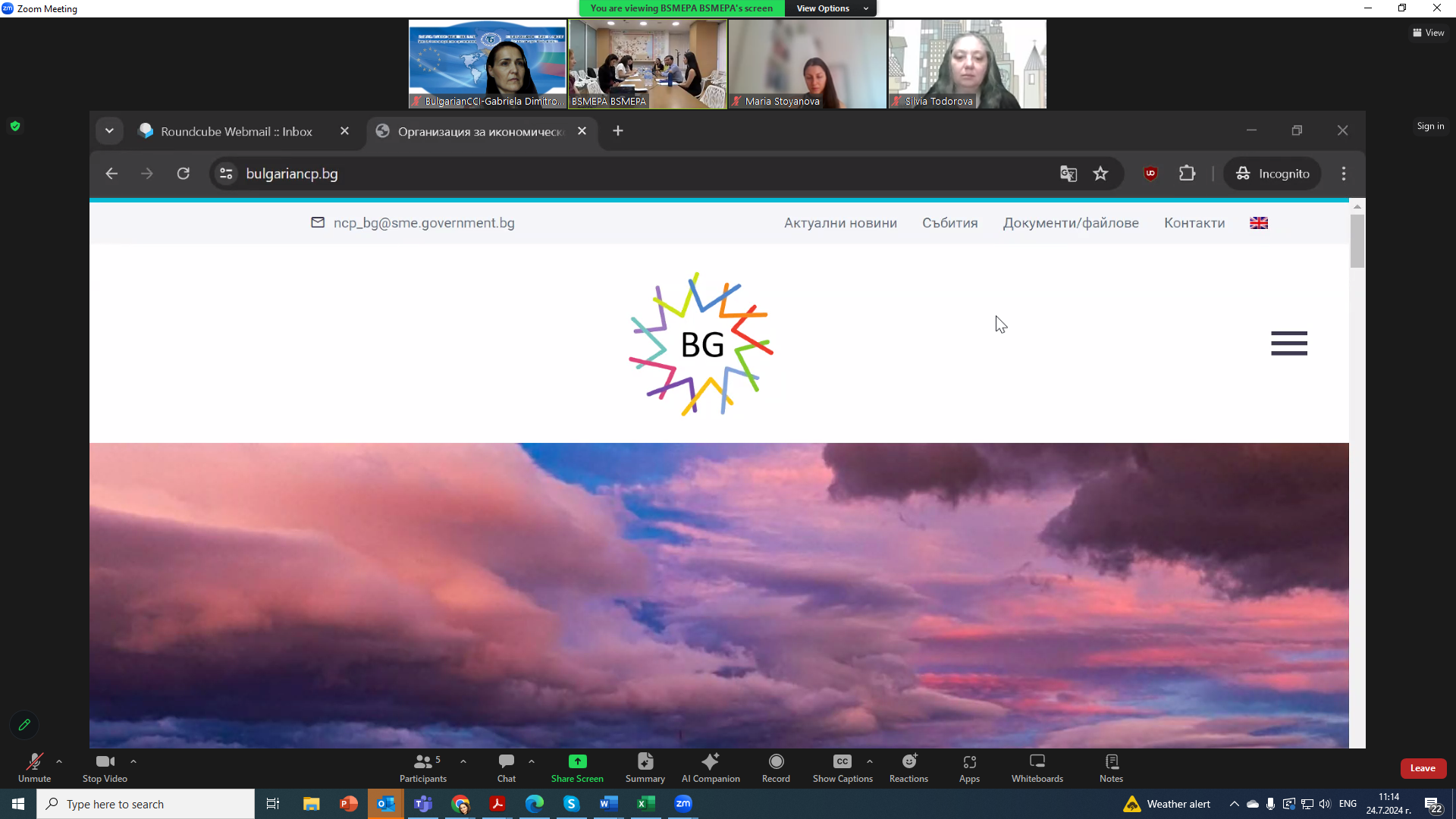
Task: Open the Chat panel
Action: point(507,767)
